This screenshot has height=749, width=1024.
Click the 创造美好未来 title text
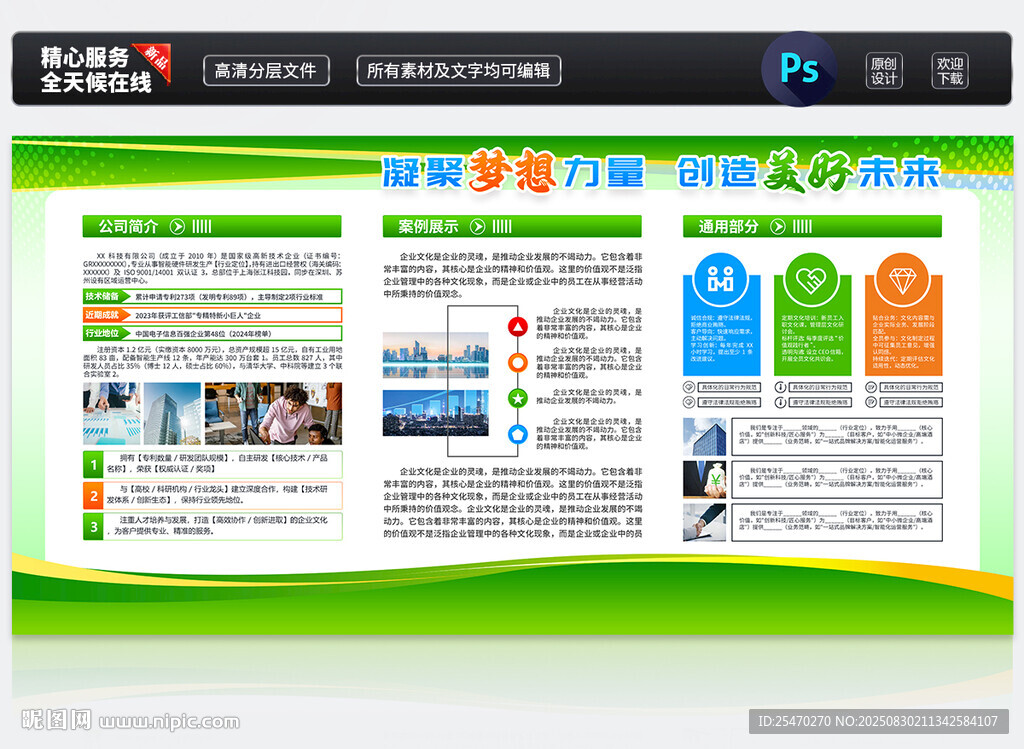tap(808, 171)
